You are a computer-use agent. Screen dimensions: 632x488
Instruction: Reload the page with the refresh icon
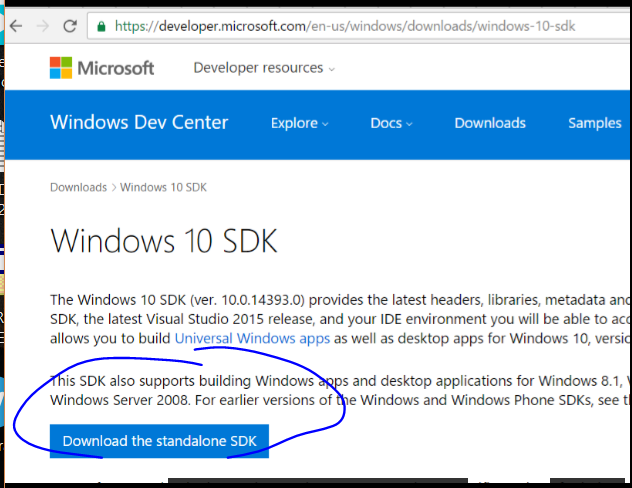pyautogui.click(x=69, y=25)
